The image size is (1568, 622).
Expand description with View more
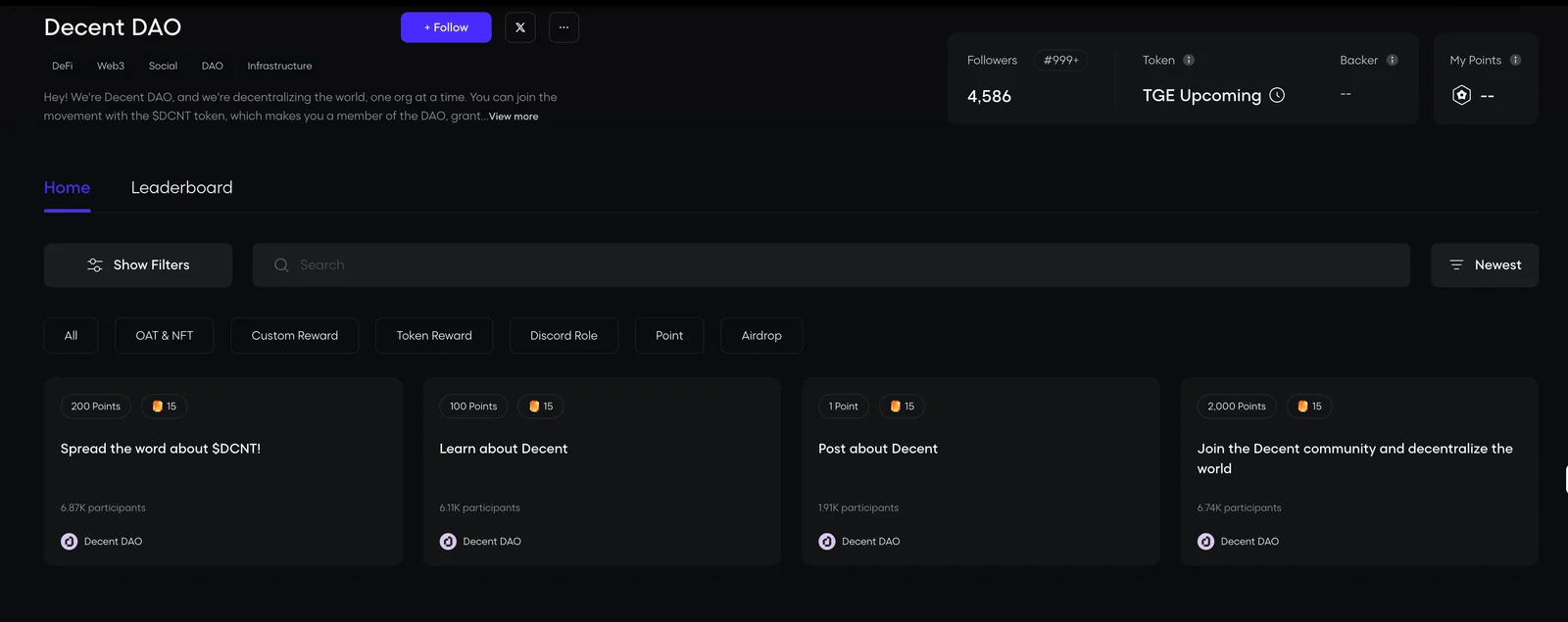pyautogui.click(x=514, y=117)
